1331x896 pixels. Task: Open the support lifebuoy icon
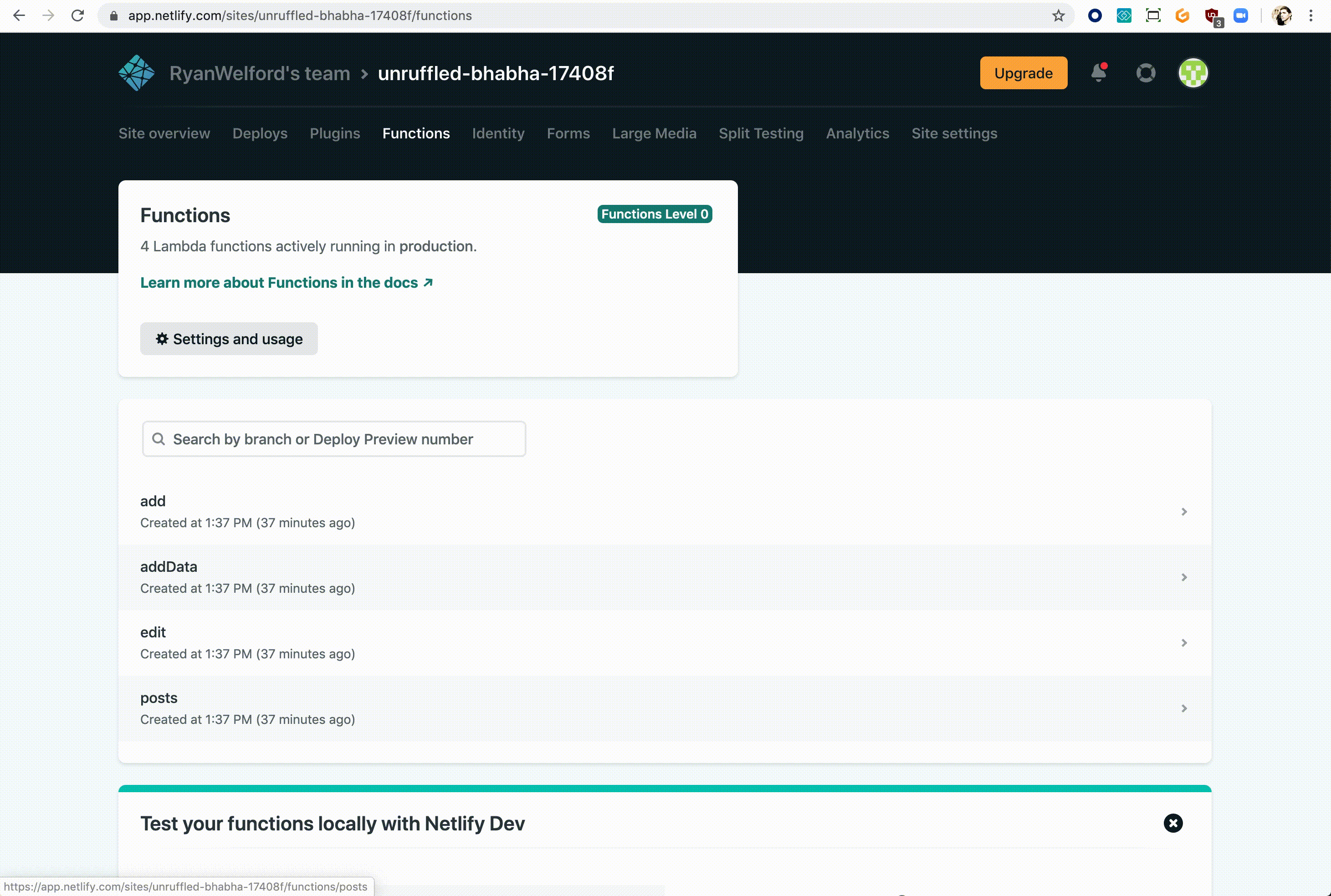(1145, 73)
